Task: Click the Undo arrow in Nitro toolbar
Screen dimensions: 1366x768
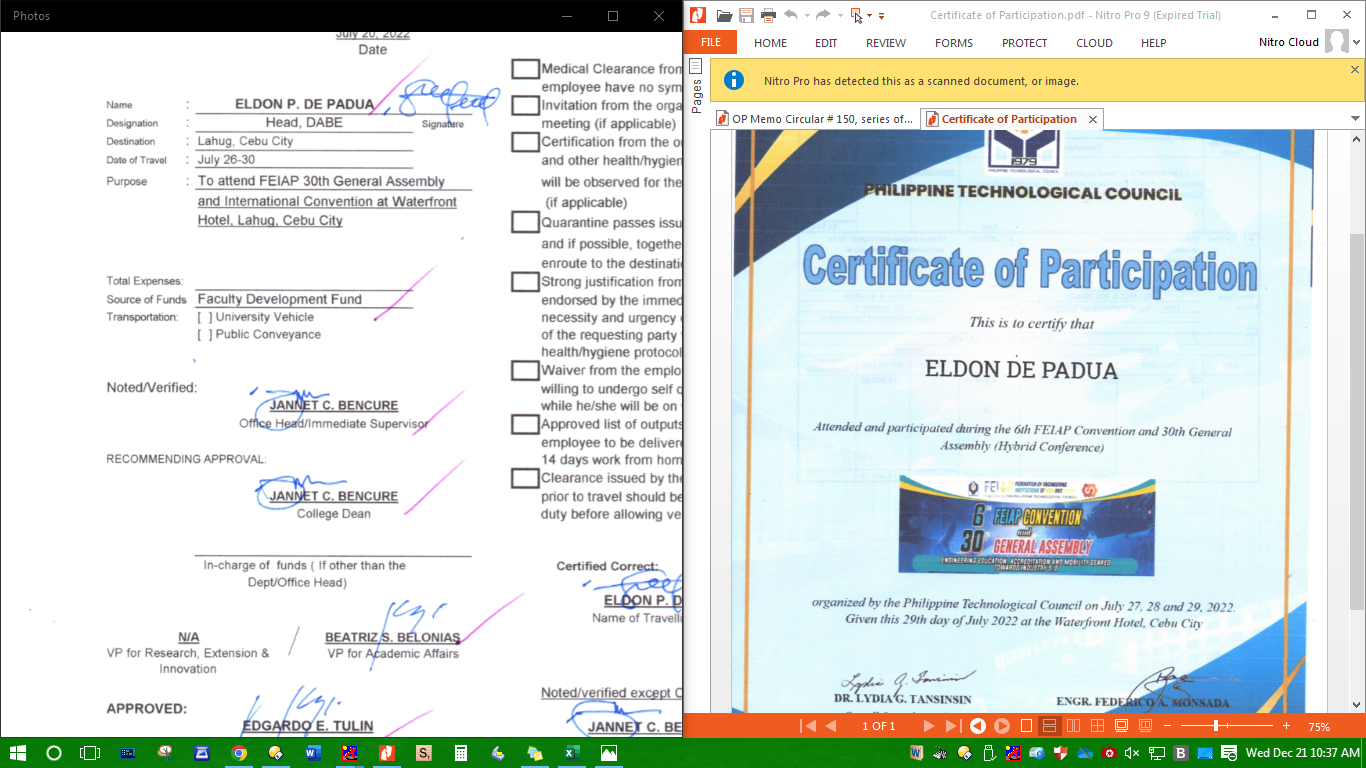Action: pos(791,15)
